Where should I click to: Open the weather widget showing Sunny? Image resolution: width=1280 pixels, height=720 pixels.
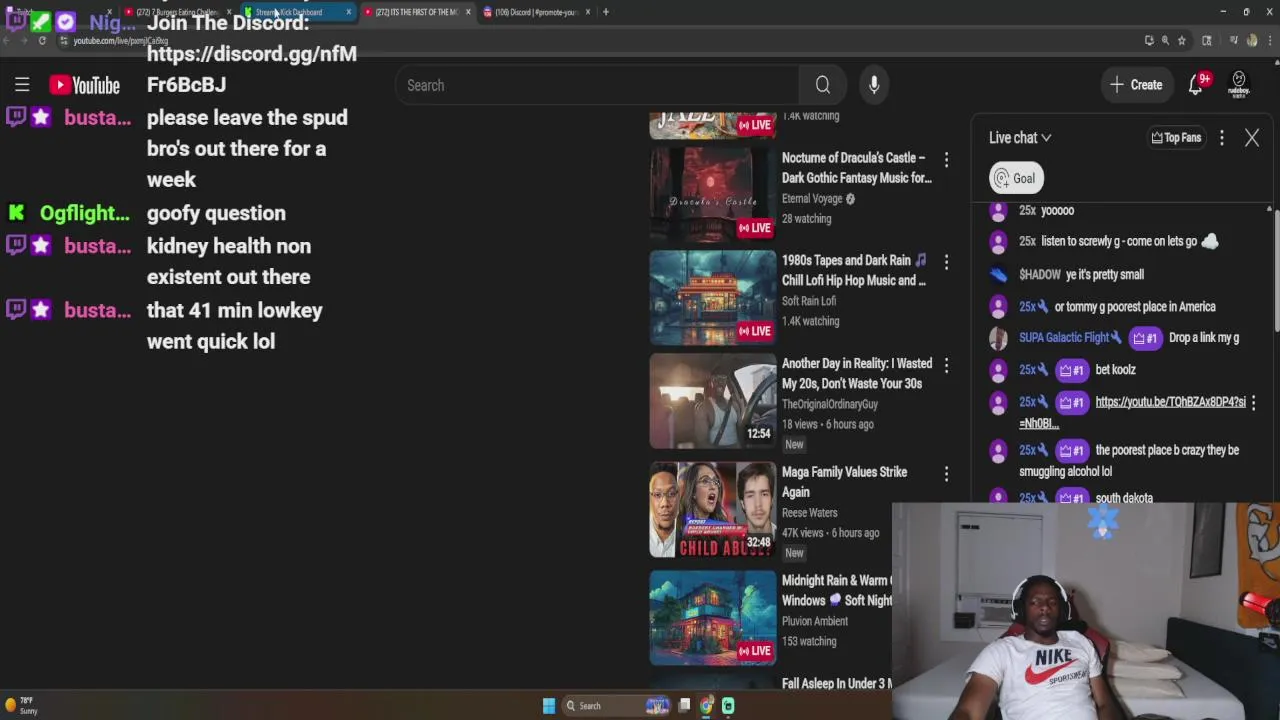pos(21,706)
